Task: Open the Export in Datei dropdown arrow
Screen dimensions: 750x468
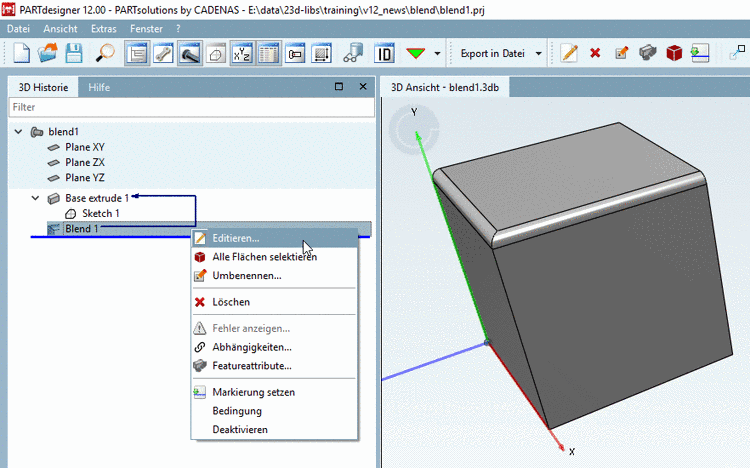Action: point(539,53)
